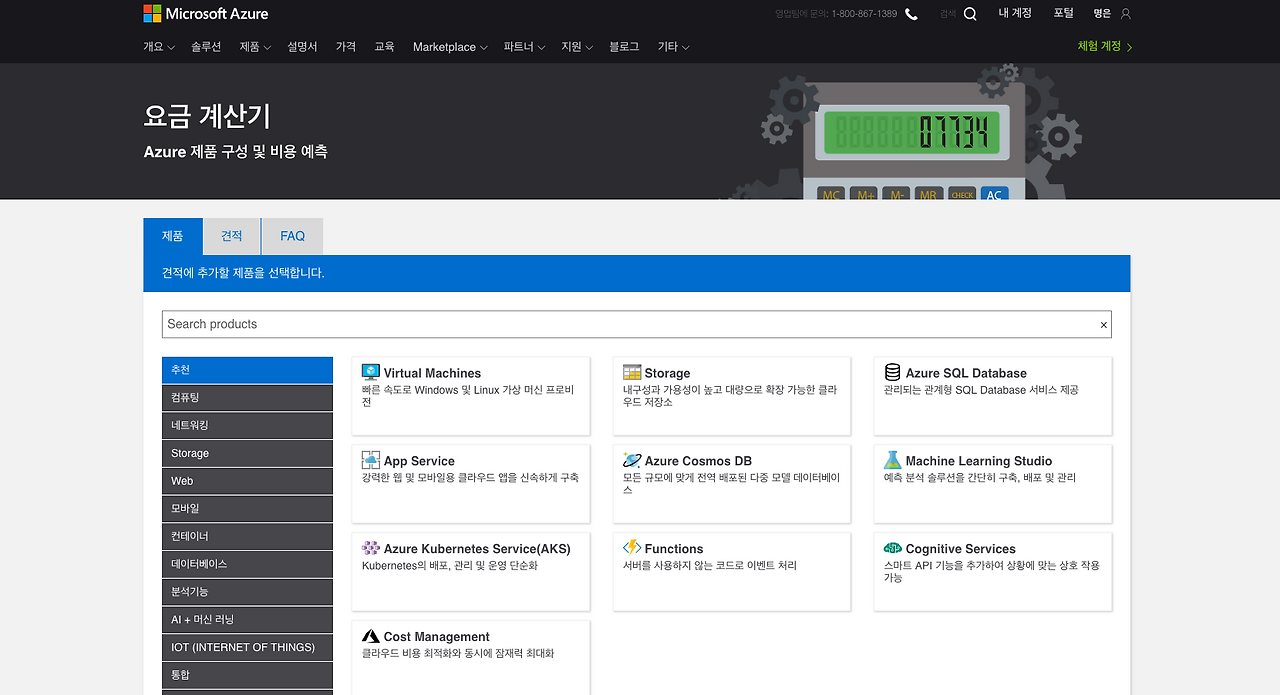The image size is (1280, 695).
Task: Expand the 제품 navigation menu
Action: click(x=256, y=47)
